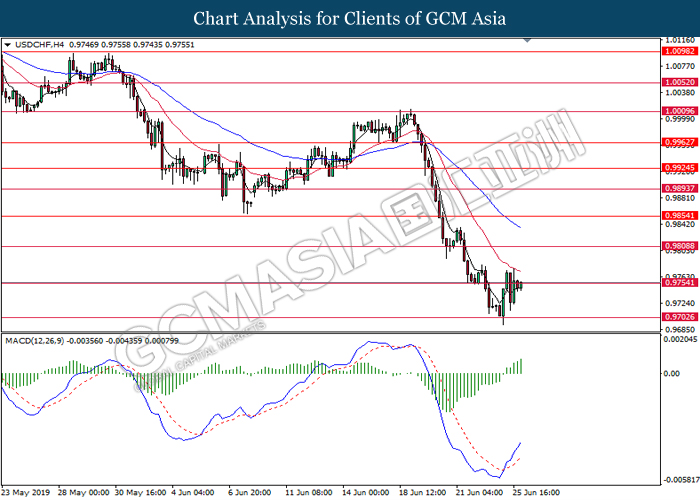This screenshot has height=500, width=700.
Task: Click the 1.00380 price scale value
Action: point(680,92)
